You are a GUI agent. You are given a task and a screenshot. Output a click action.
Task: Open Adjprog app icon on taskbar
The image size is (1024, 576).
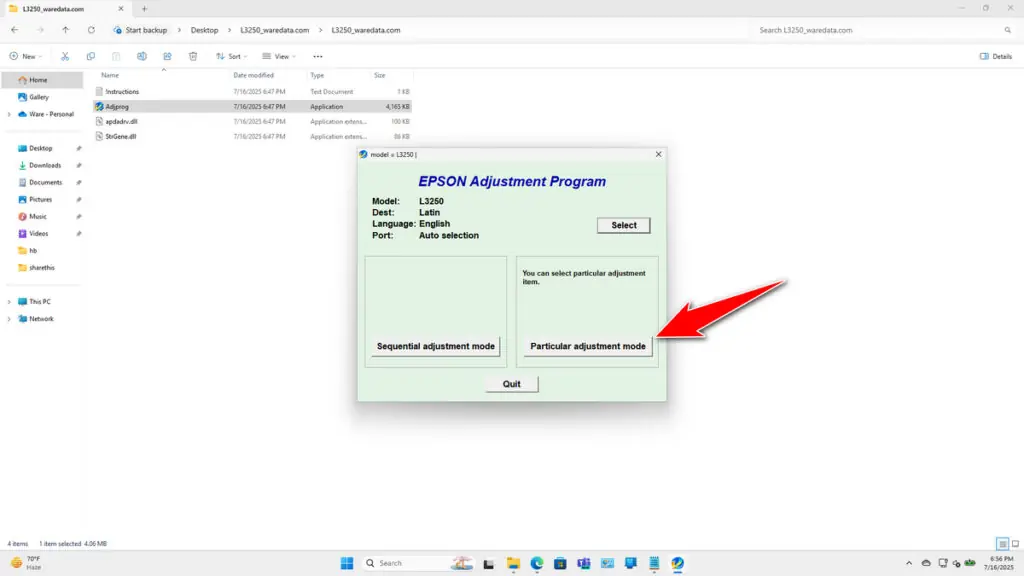pos(677,563)
